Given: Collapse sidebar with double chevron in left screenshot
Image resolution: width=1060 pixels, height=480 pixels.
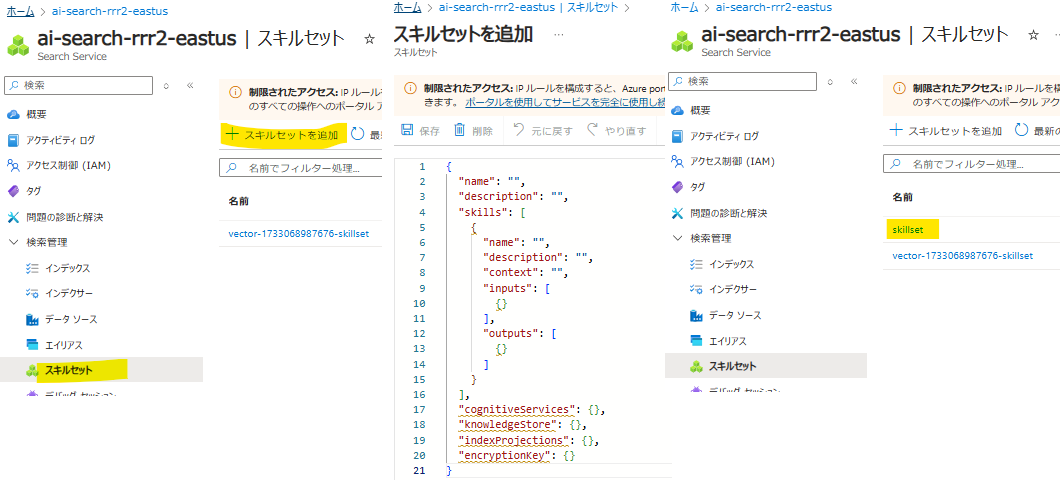Looking at the screenshot, I should (190, 86).
